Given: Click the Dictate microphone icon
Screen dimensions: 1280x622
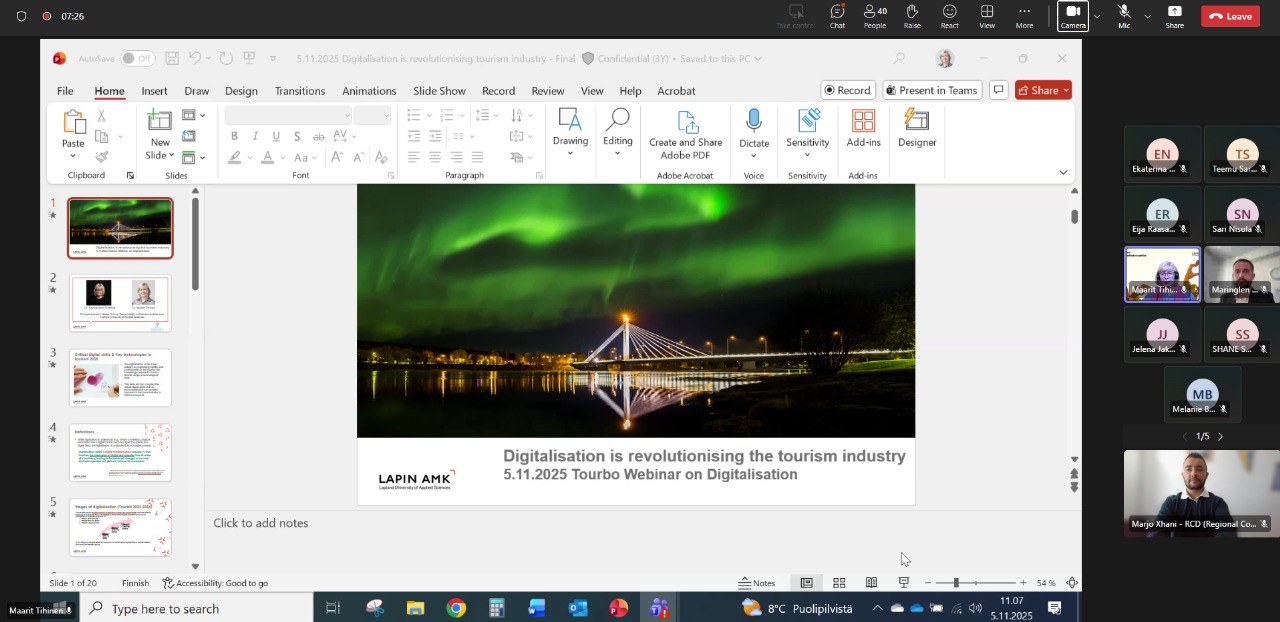Looking at the screenshot, I should coord(754,122).
